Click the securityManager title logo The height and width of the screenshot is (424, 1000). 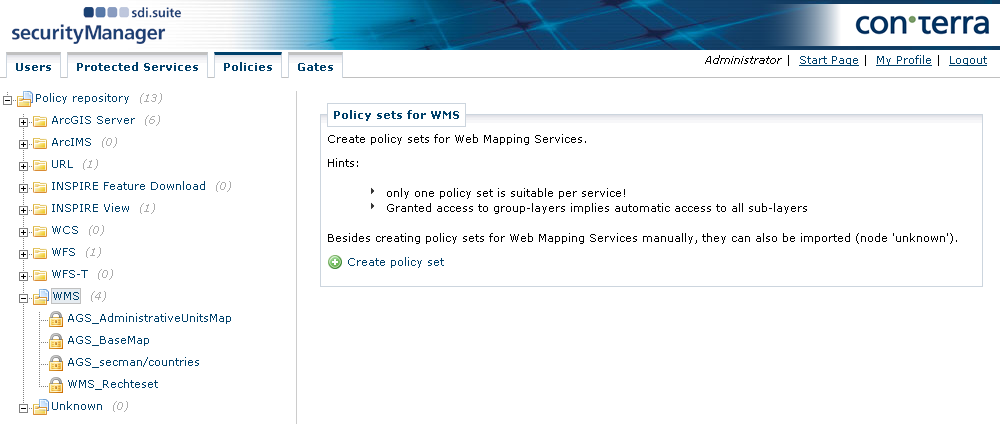coord(88,33)
